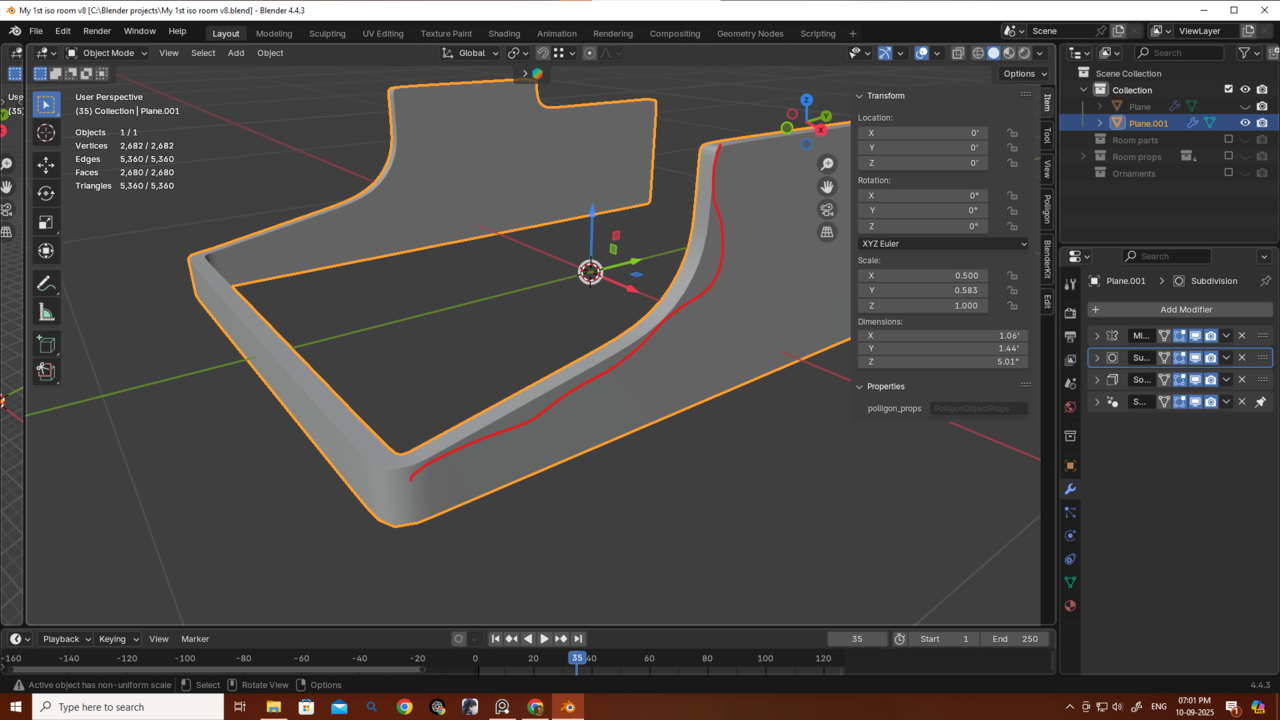Screen dimensions: 1280x720
Task: Click the Zoom magnifier viewport gizmo
Action: [827, 164]
